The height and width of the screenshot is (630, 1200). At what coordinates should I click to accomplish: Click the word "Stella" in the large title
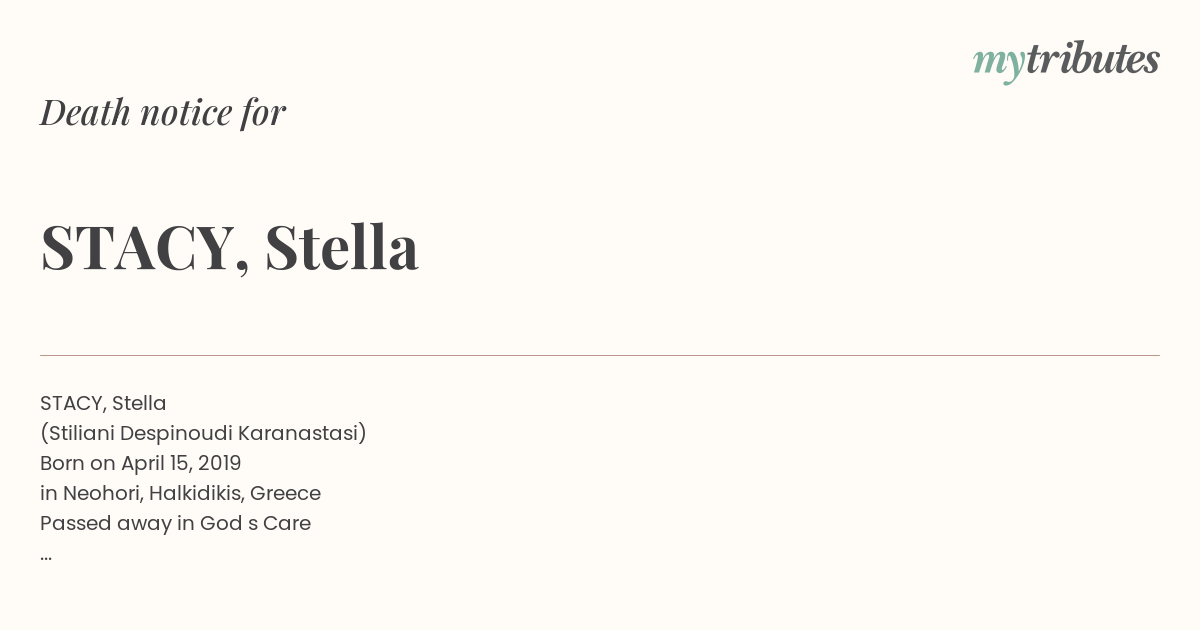tap(342, 247)
